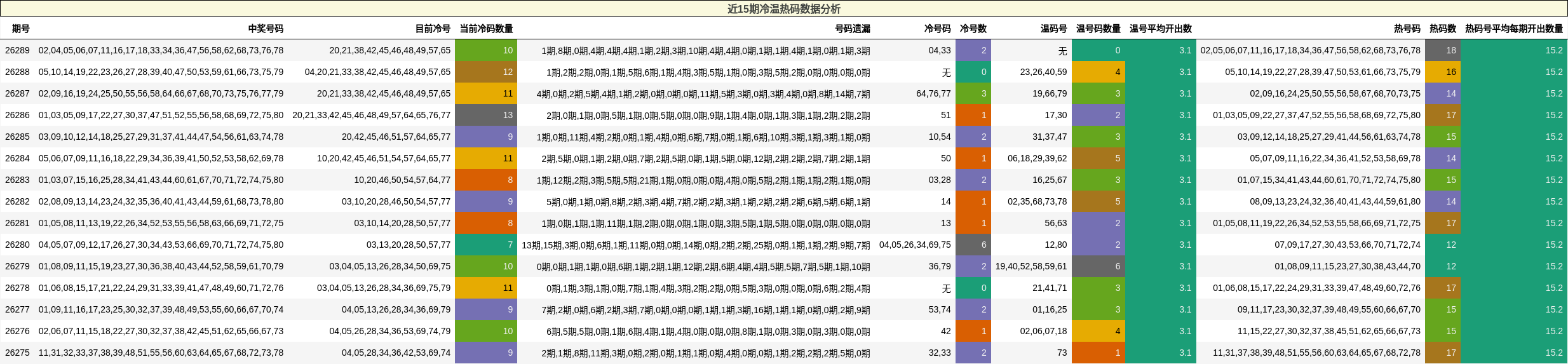The height and width of the screenshot is (364, 1568).
Task: Click warm number cell 73 in row 26275
Action: tap(1062, 353)
